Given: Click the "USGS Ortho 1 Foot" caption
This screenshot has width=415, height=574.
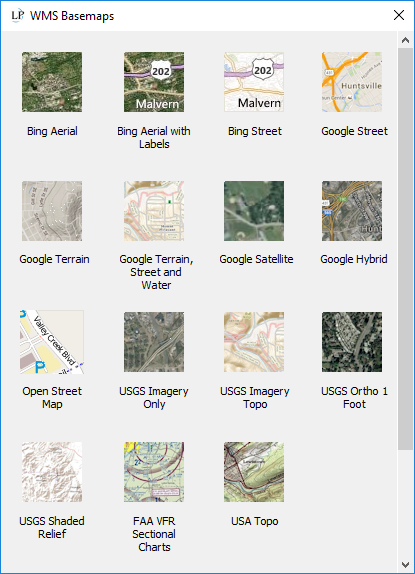Looking at the screenshot, I should click(x=354, y=398).
